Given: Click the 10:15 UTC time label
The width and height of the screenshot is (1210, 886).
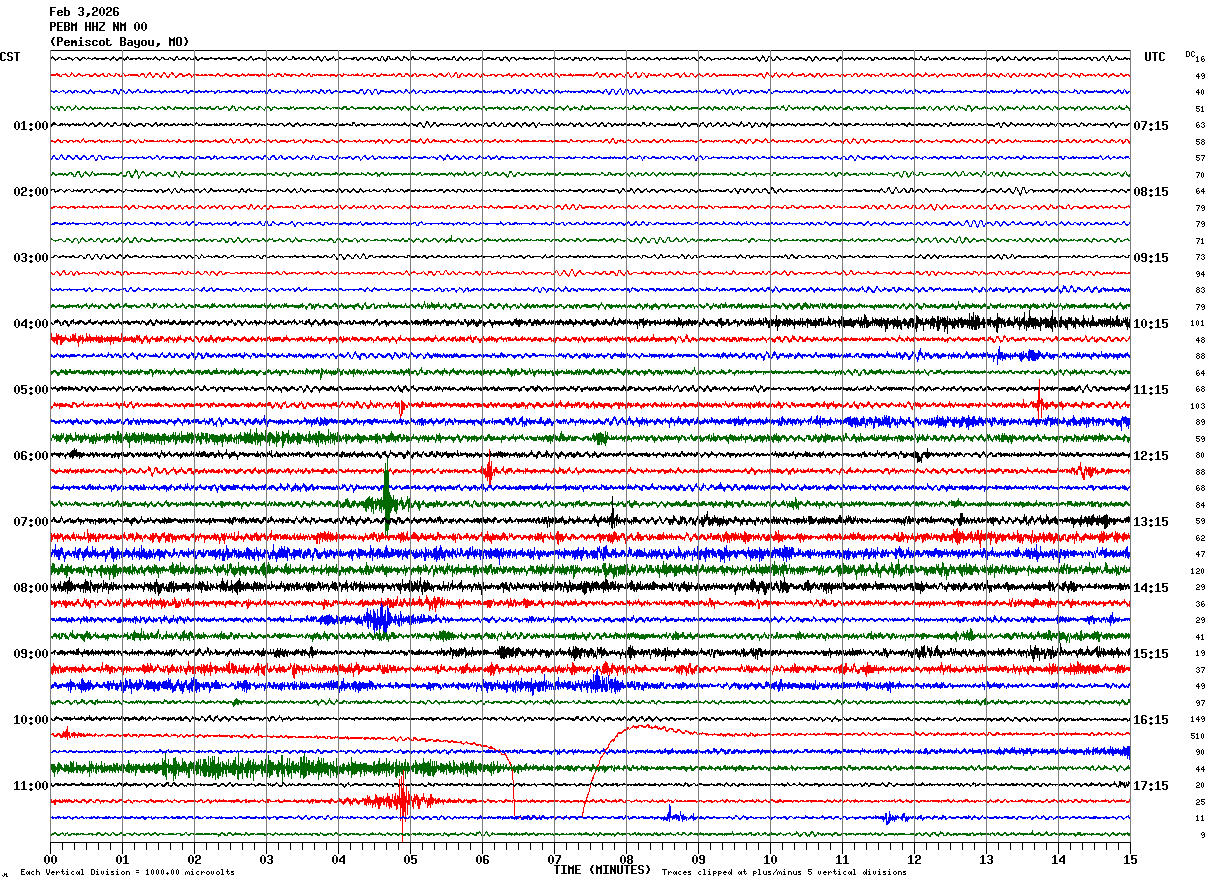Looking at the screenshot, I should coord(1151,324).
